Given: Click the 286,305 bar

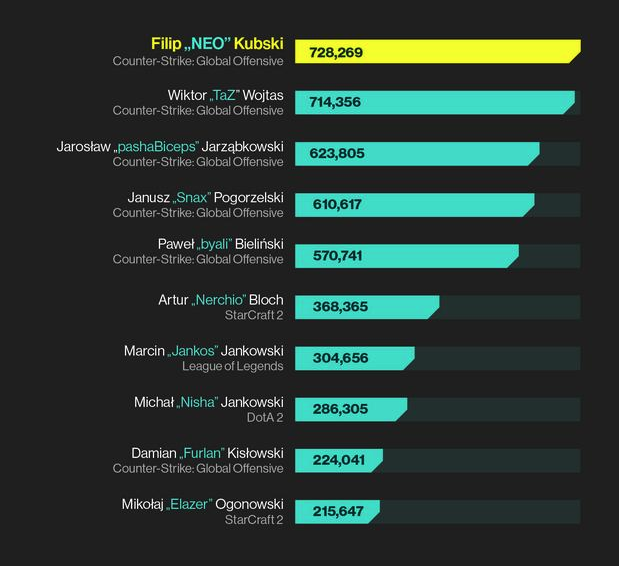Looking at the screenshot, I should click(351, 409).
